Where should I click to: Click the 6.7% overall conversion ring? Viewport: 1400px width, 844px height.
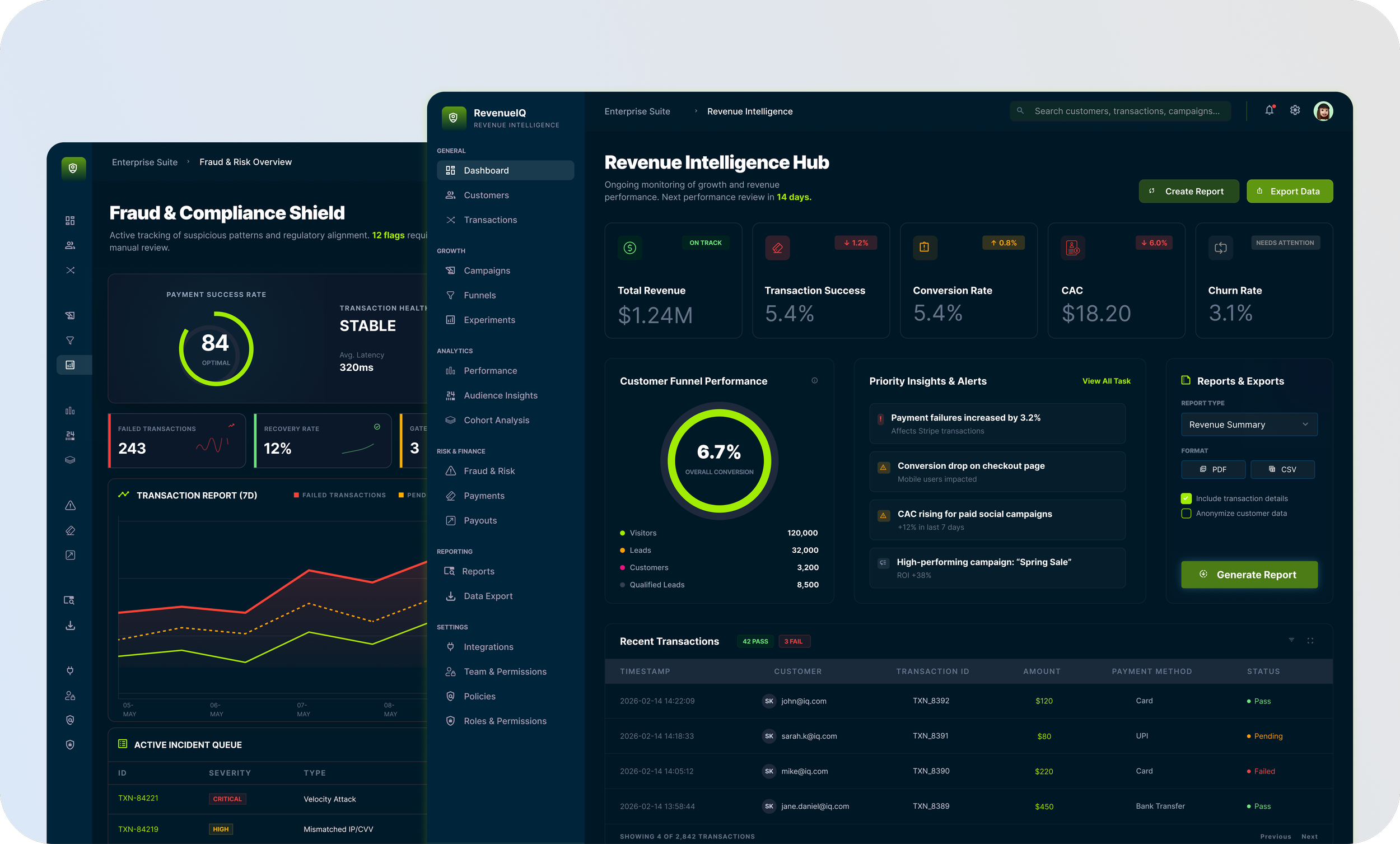click(x=718, y=460)
